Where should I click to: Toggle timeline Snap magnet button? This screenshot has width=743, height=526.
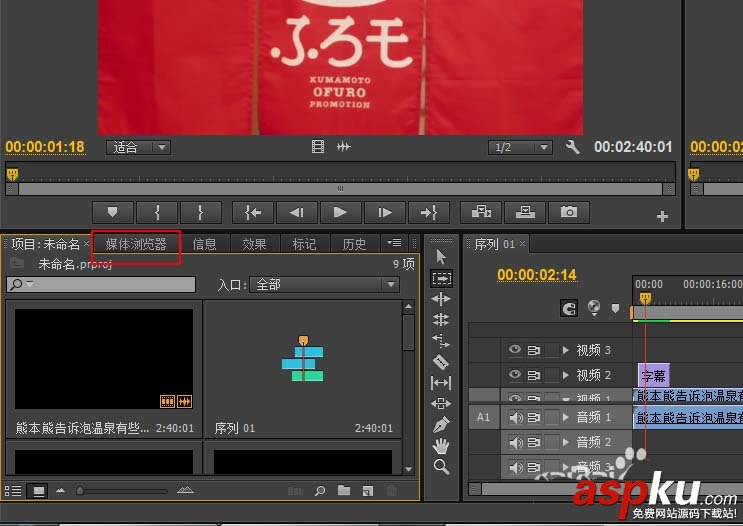click(569, 309)
